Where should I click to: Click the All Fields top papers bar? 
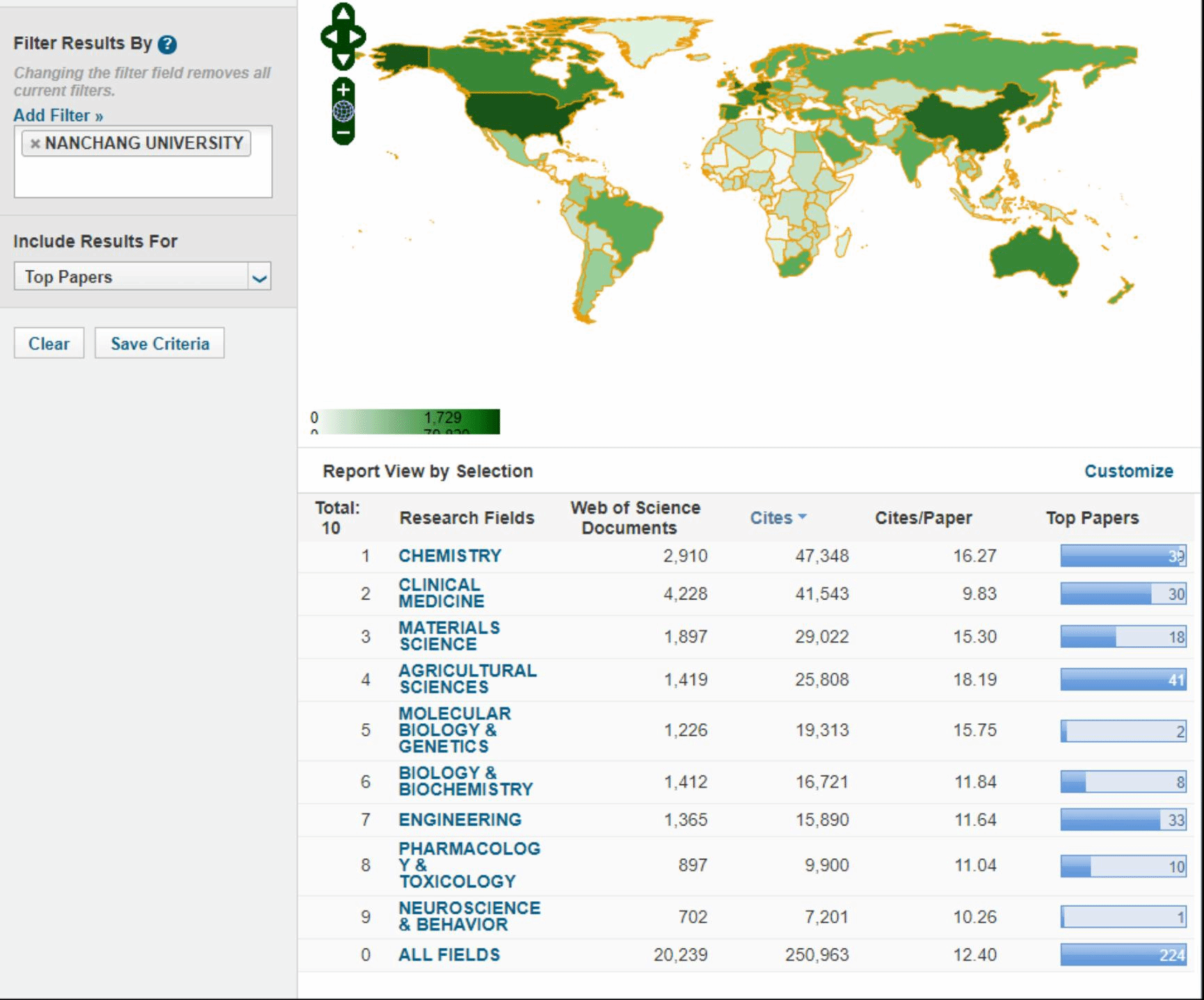1123,955
